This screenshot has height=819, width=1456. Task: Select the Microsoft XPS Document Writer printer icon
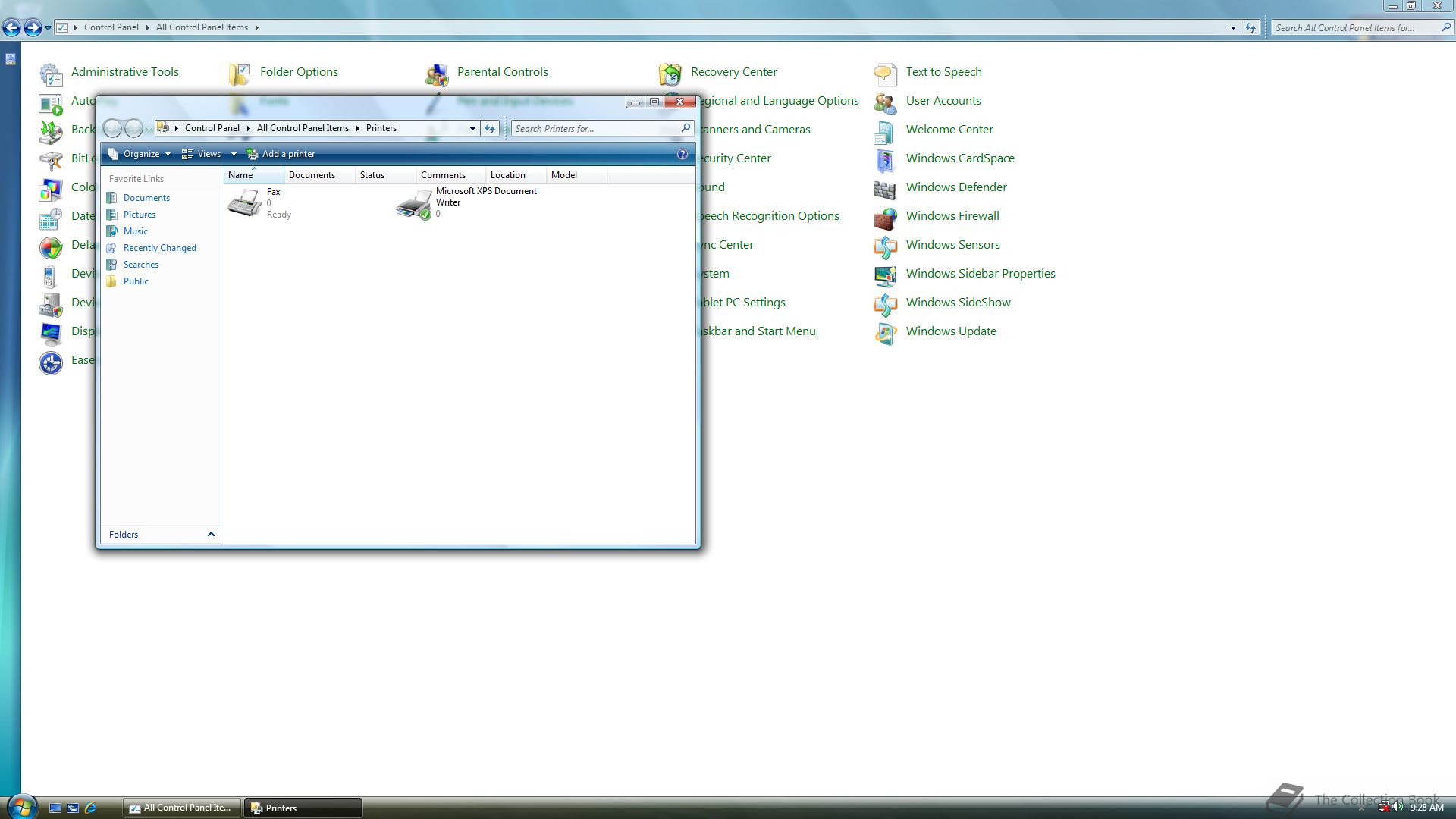(414, 205)
